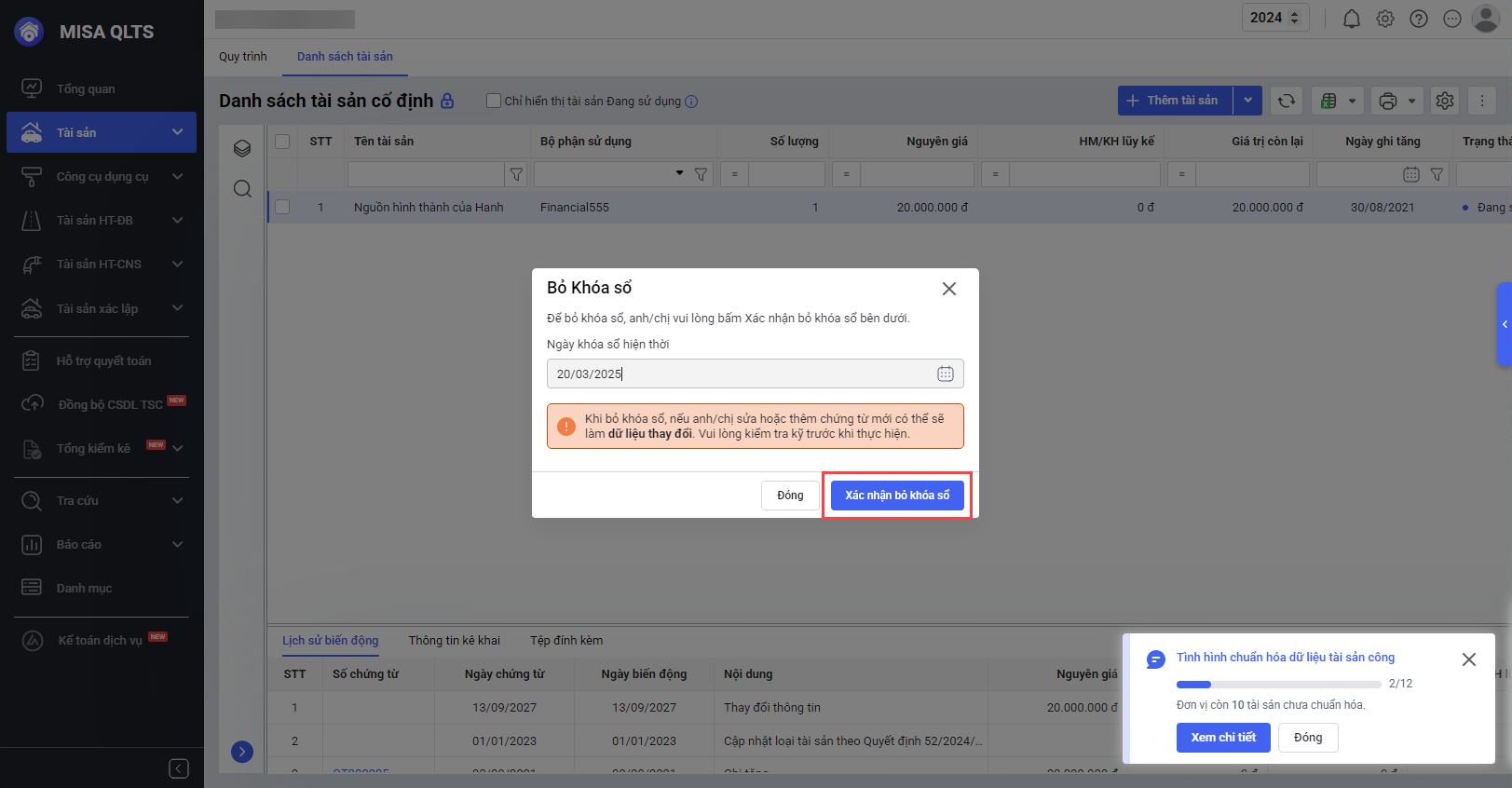Expand the Công cụ dụng cụ menu

click(x=102, y=176)
